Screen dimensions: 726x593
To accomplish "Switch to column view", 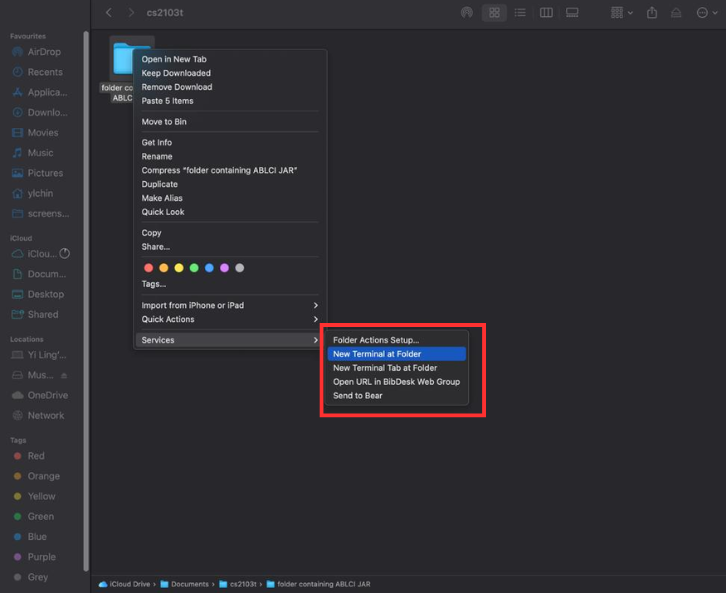I will 546,12.
